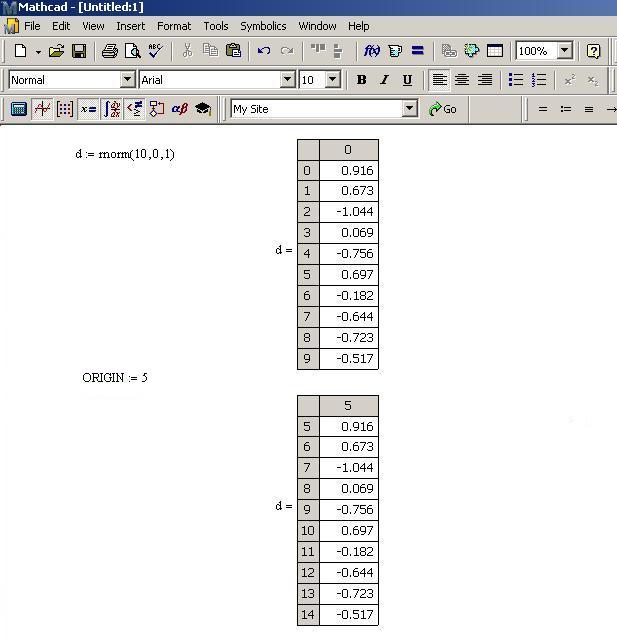Open Programming toolbar icon
617x638 pixels.
tap(157, 109)
